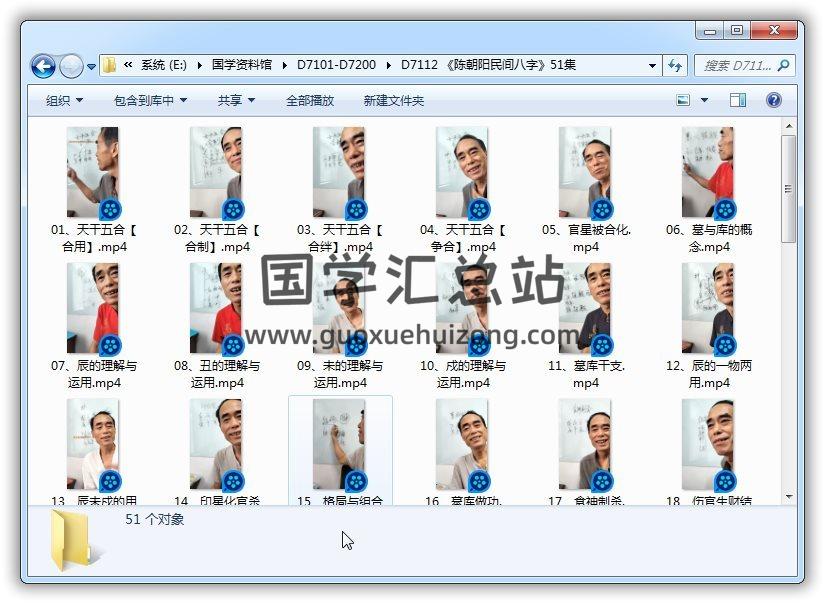This screenshot has width=825, height=604.
Task: Click the 新建文件夹 button
Action: pyautogui.click(x=393, y=100)
